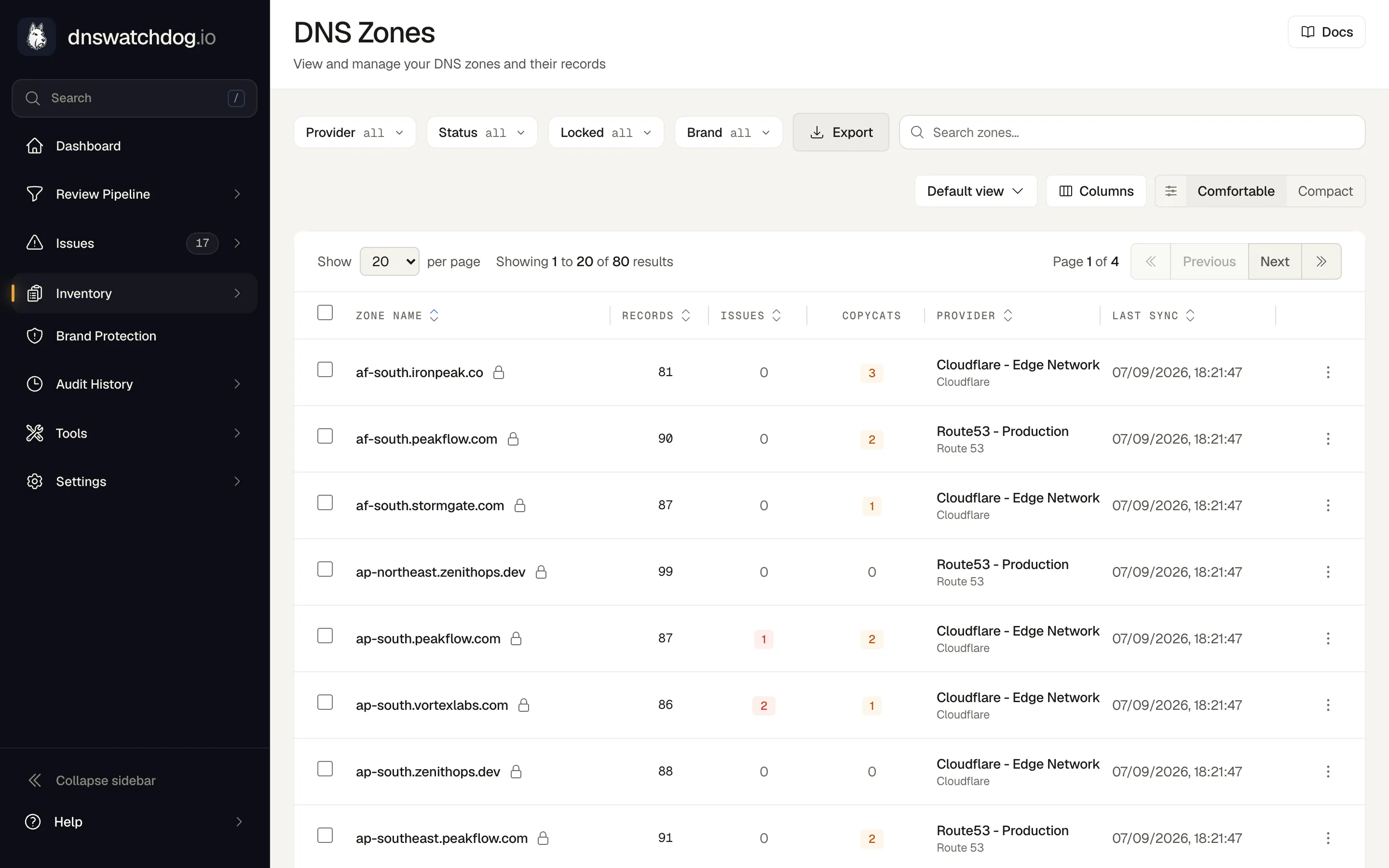Sort by Records column arrows
This screenshot has width=1389, height=868.
click(685, 316)
